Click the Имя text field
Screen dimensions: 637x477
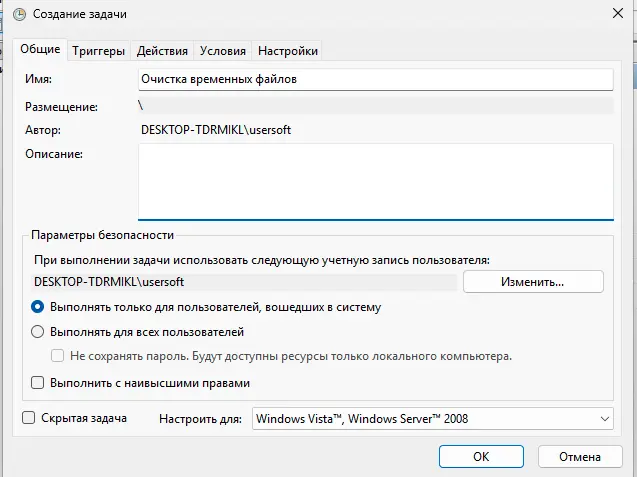point(374,79)
